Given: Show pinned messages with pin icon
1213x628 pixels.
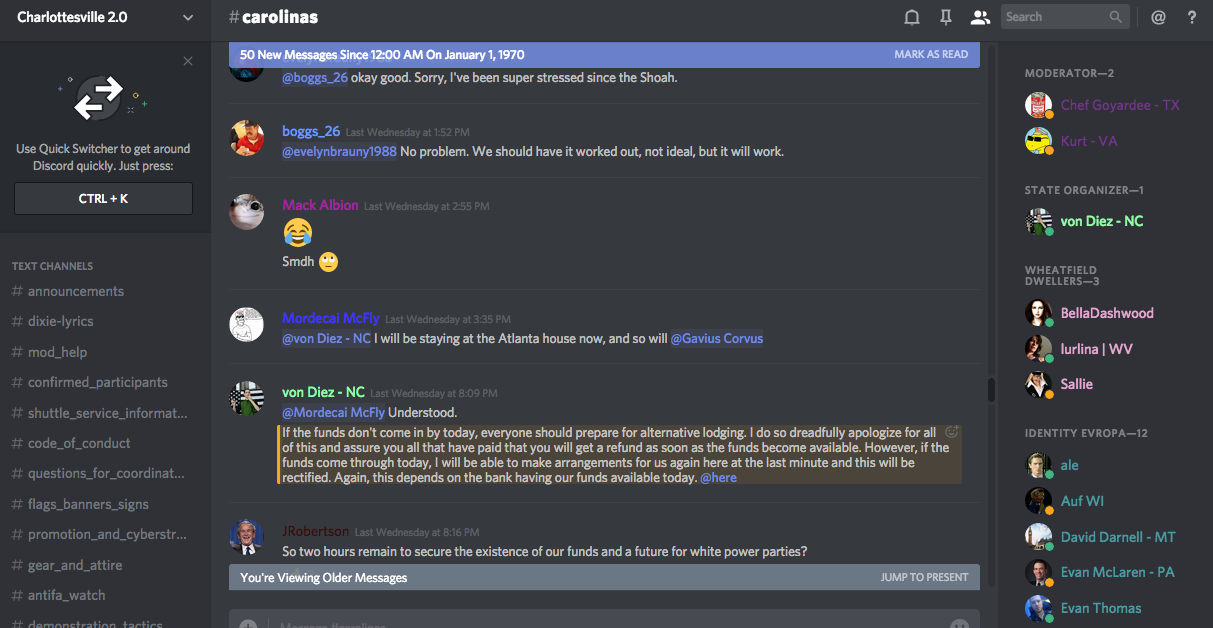Looking at the screenshot, I should (x=945, y=17).
